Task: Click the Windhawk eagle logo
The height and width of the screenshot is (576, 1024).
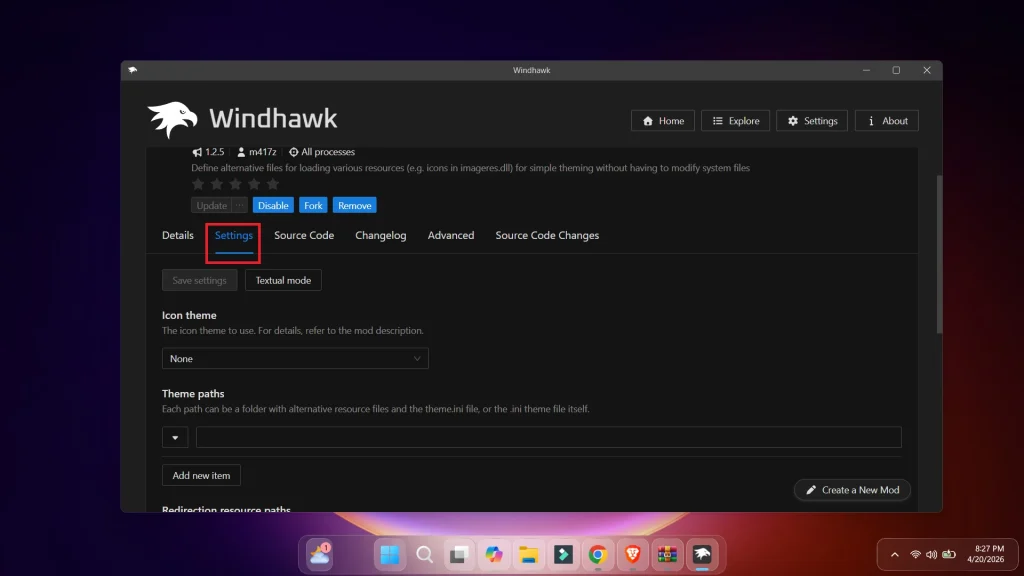Action: (175, 118)
